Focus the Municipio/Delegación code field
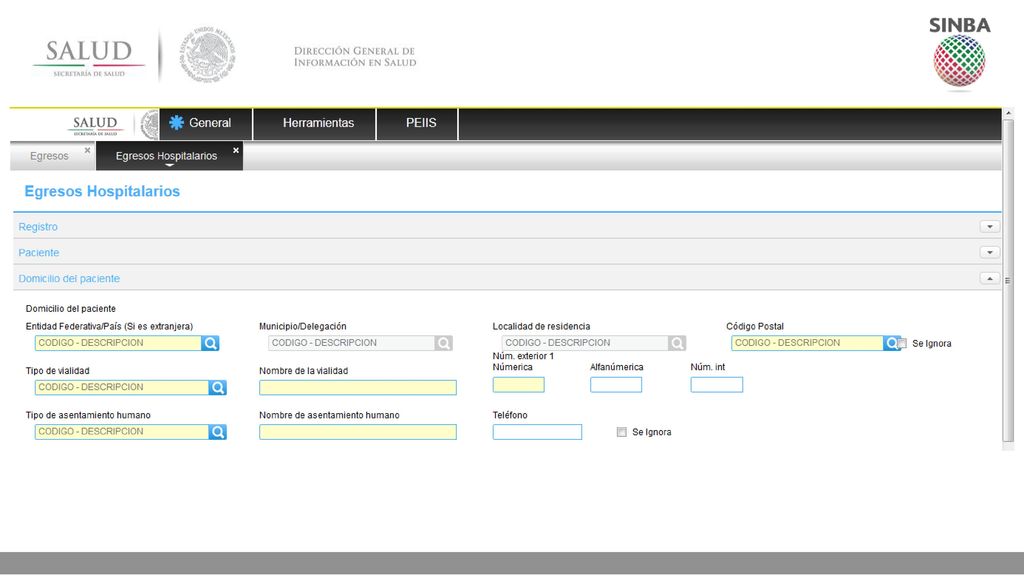 pyautogui.click(x=351, y=343)
